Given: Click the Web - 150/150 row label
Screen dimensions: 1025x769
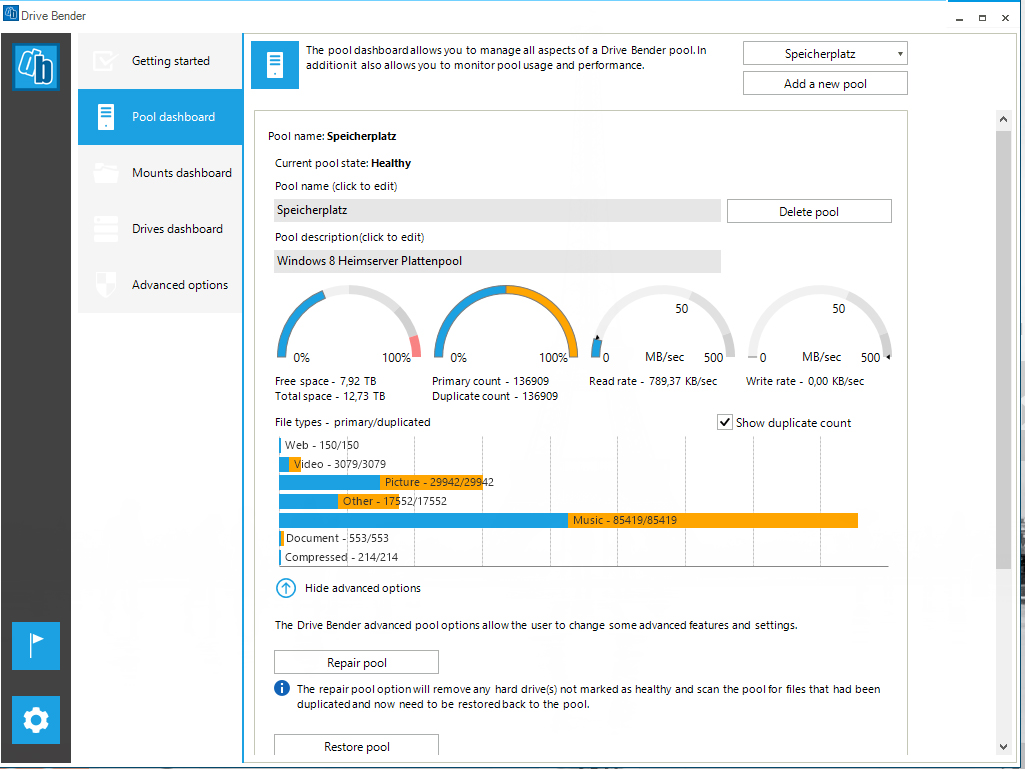Looking at the screenshot, I should click(x=322, y=445).
